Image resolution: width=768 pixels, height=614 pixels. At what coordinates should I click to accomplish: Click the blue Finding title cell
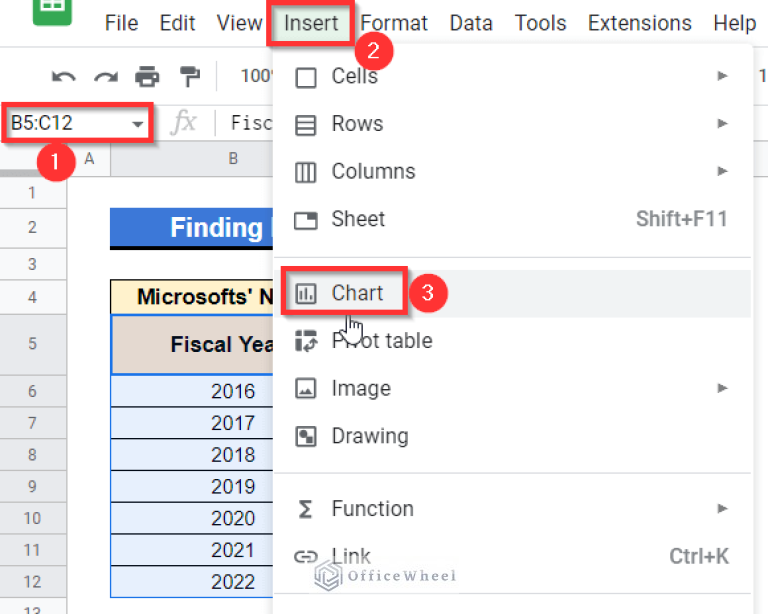click(192, 228)
